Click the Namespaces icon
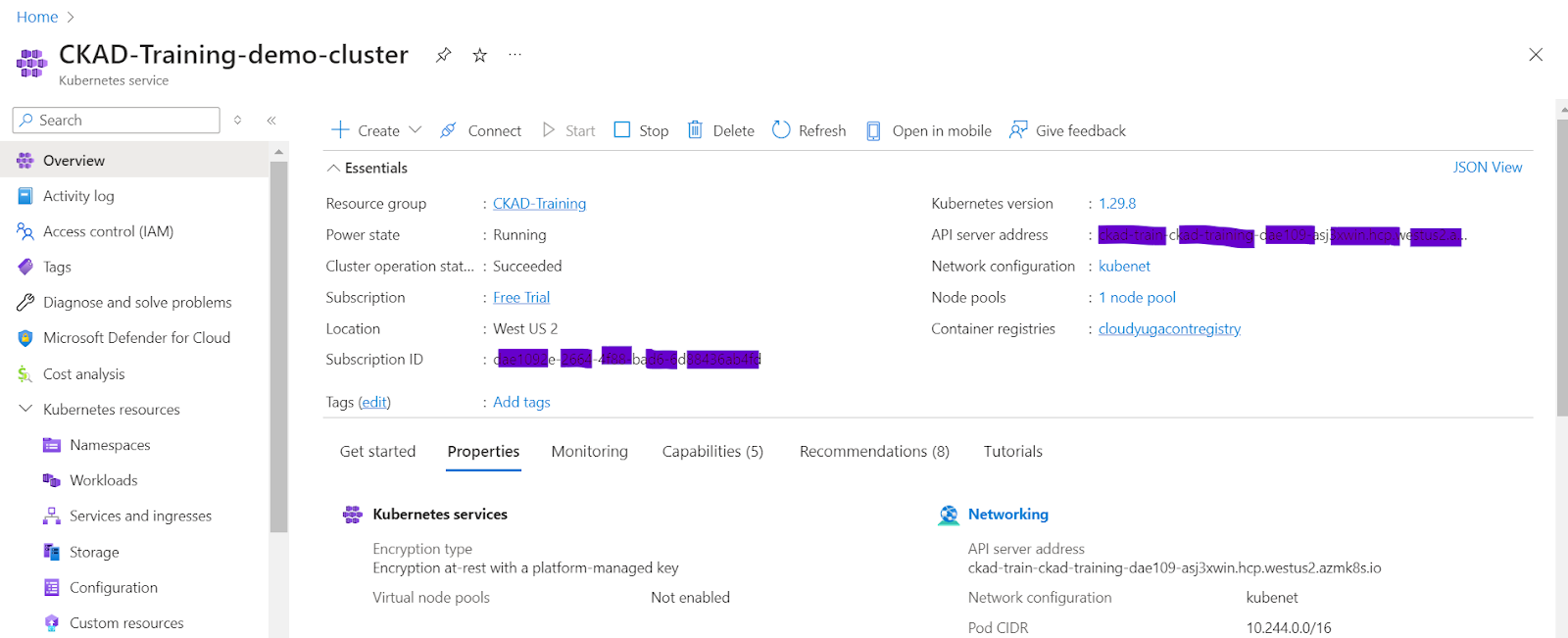This screenshot has width=1568, height=638. point(52,445)
